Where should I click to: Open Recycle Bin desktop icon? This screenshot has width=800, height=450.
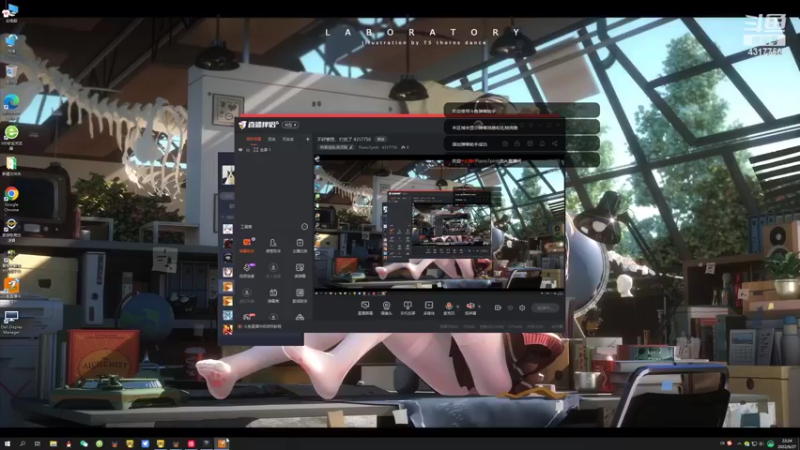click(x=11, y=74)
